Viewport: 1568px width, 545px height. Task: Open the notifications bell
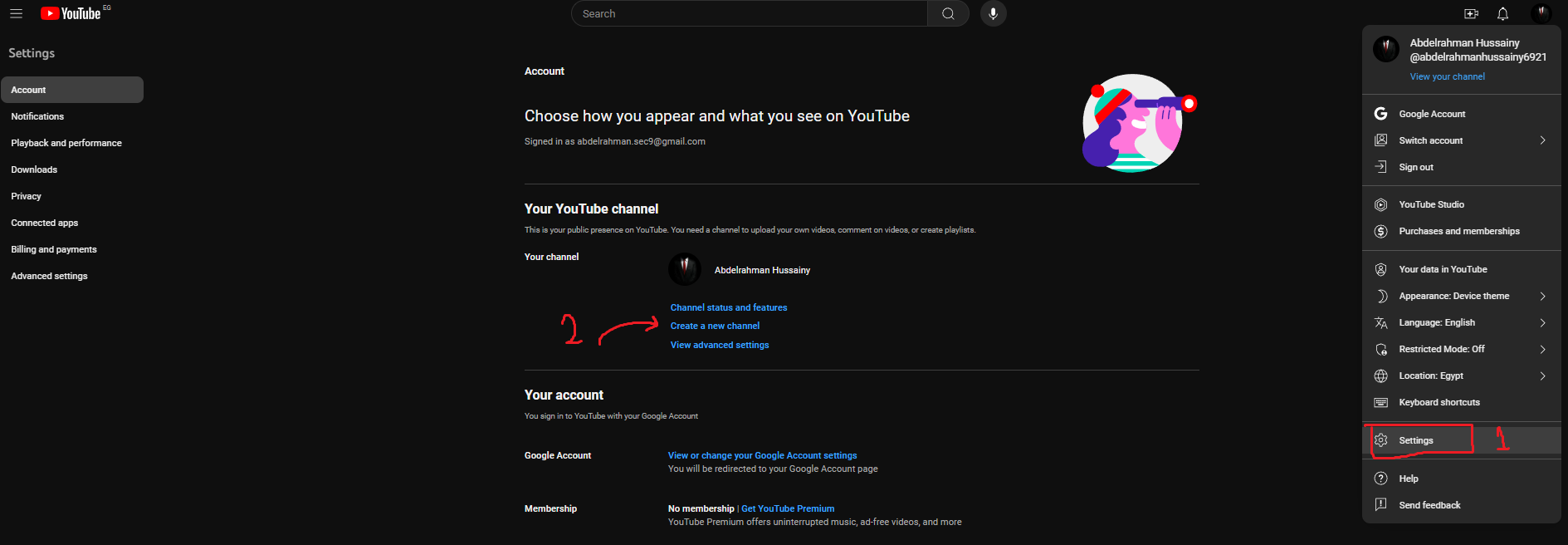[1502, 13]
